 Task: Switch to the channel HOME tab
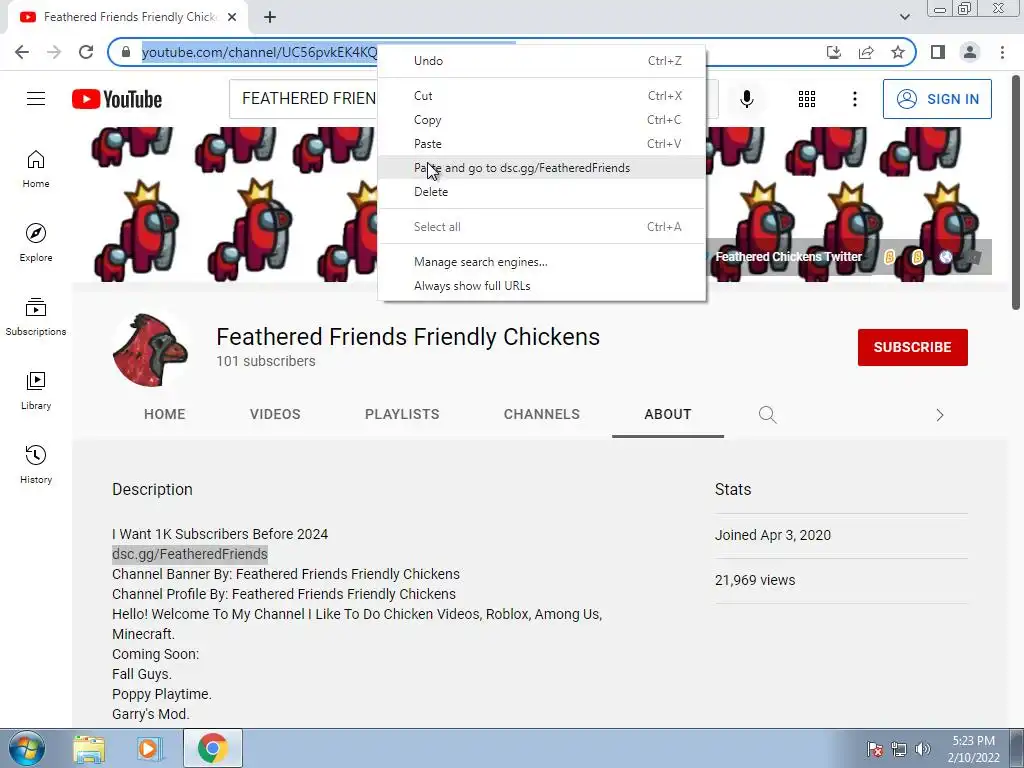click(x=165, y=415)
